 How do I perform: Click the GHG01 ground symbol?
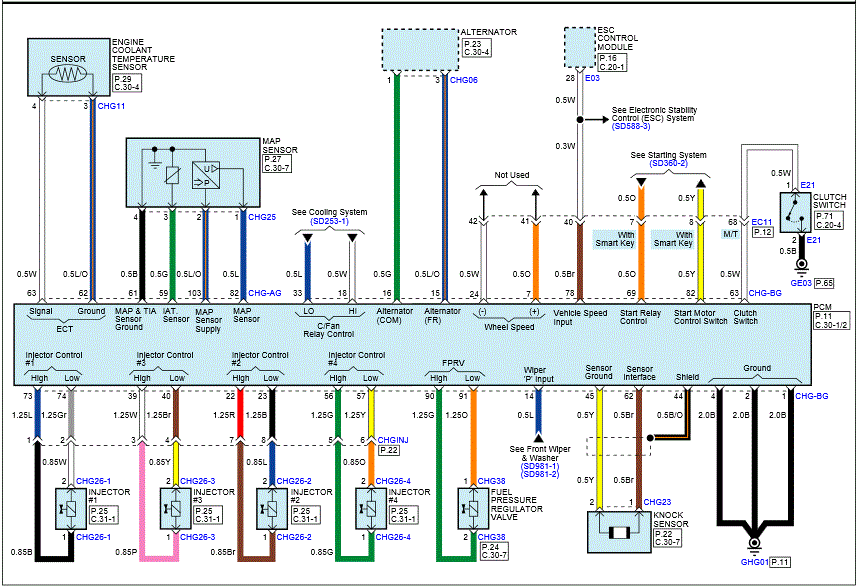coord(752,547)
